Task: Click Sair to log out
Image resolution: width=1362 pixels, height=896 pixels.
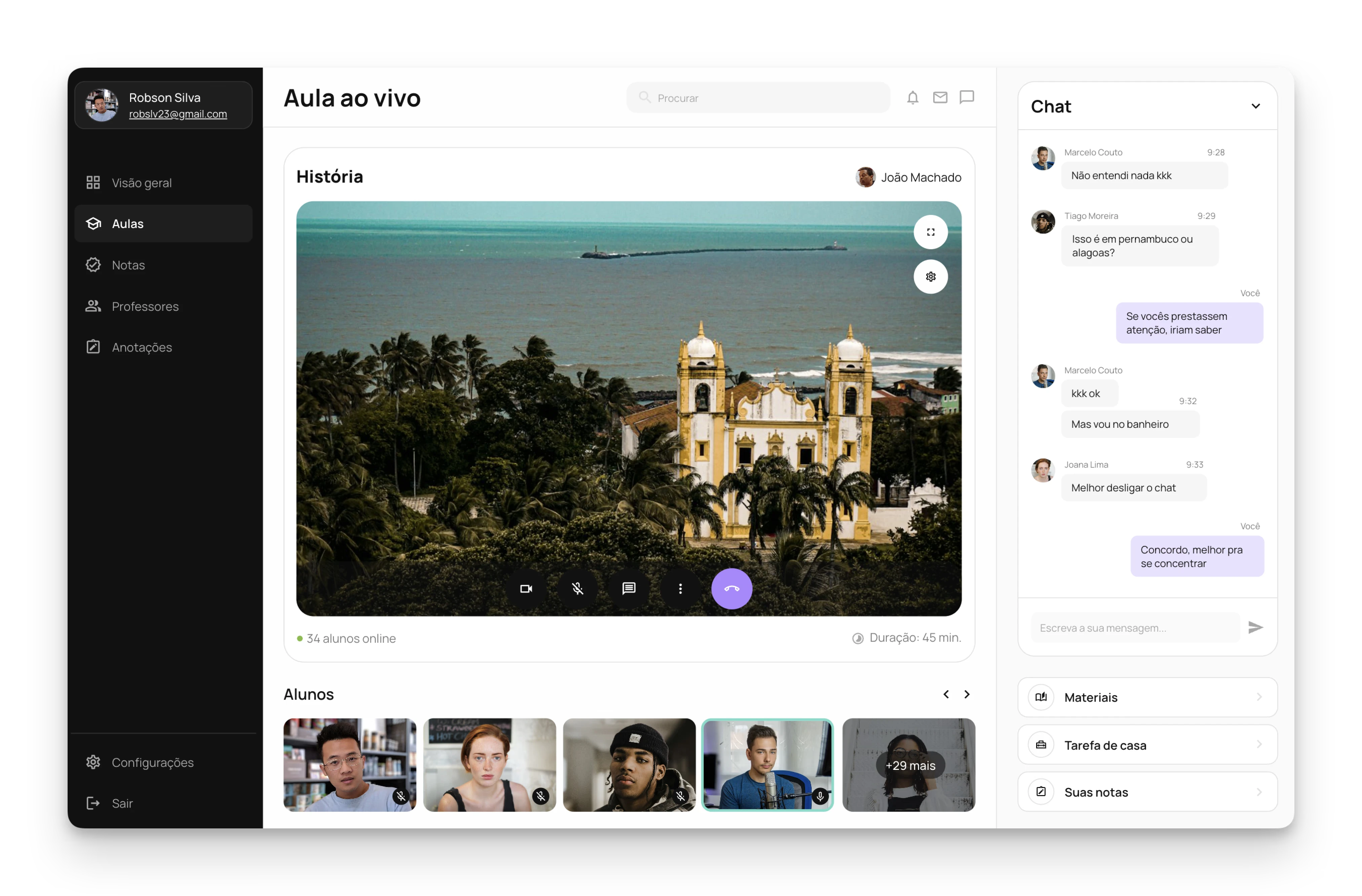Action: 122,803
